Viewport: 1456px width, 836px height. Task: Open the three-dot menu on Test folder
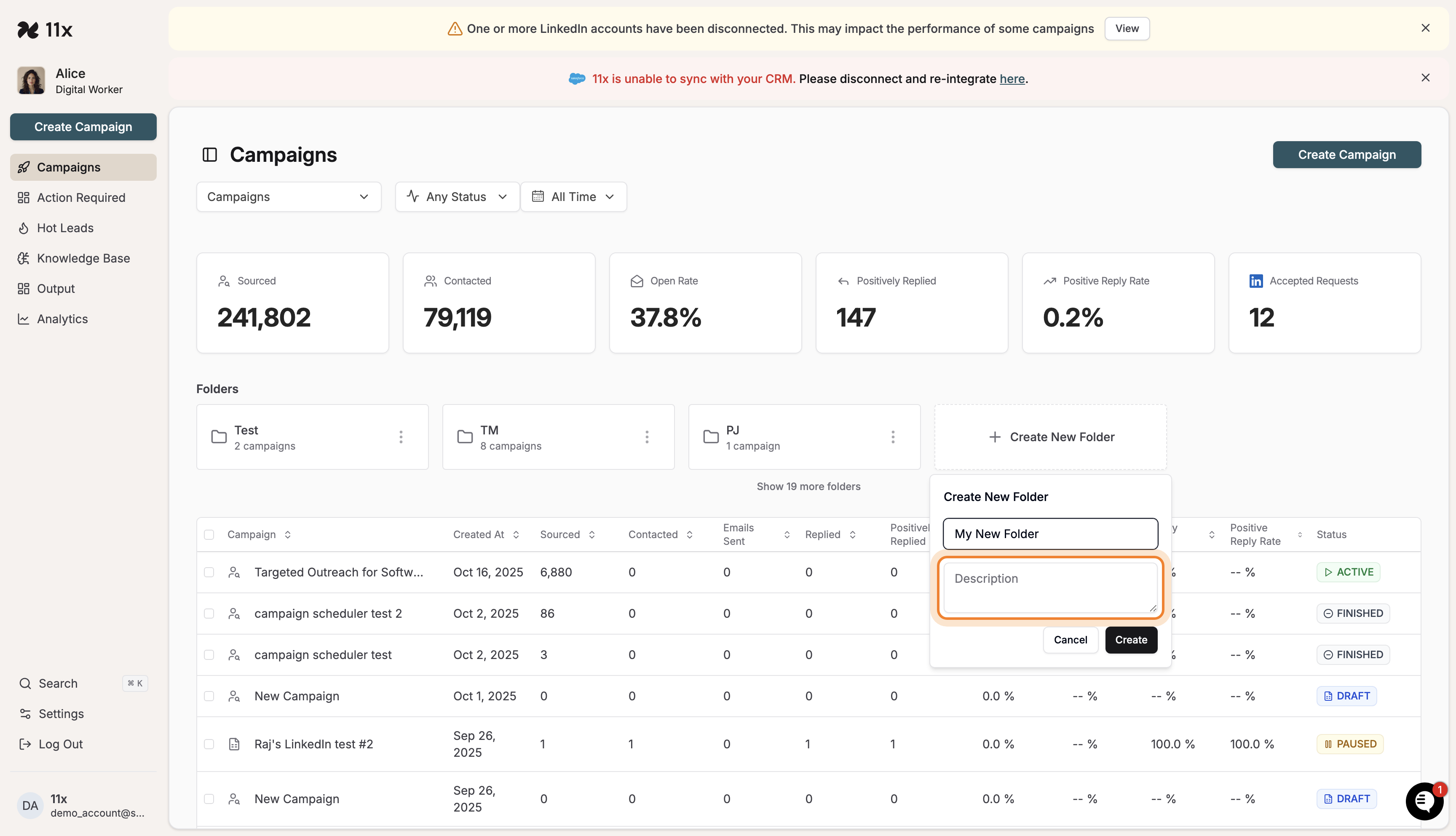tap(401, 437)
